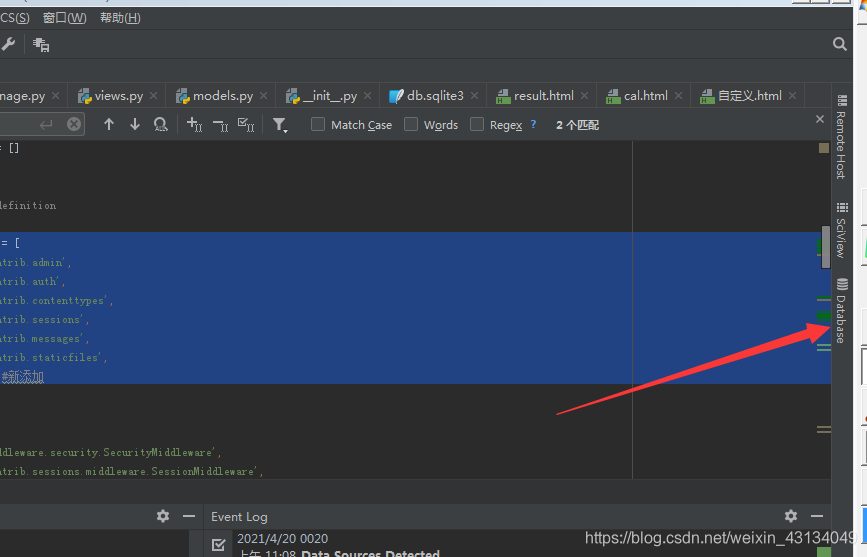Click the find all occurrences icon

click(x=160, y=124)
